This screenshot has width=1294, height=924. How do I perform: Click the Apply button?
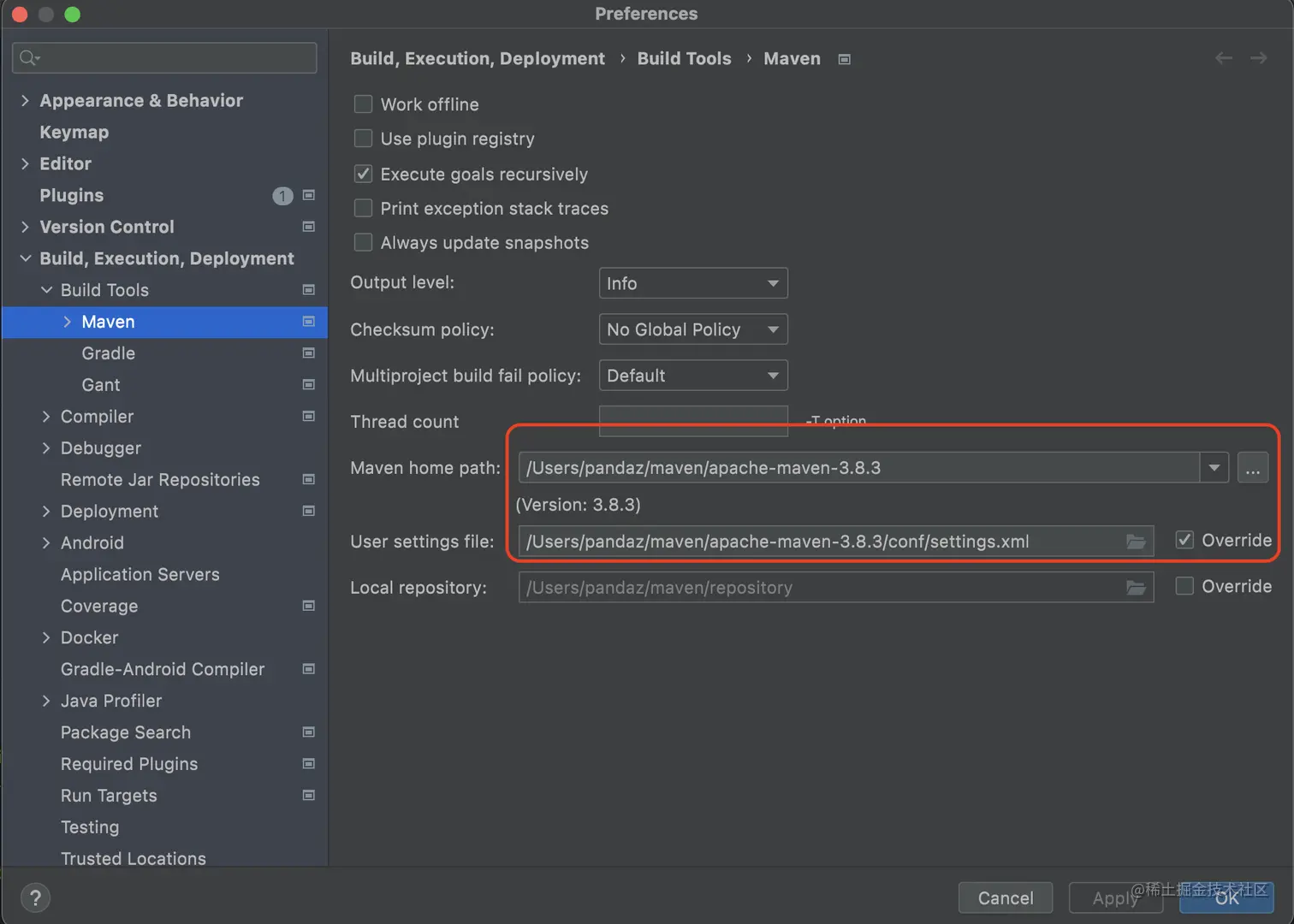1115,897
